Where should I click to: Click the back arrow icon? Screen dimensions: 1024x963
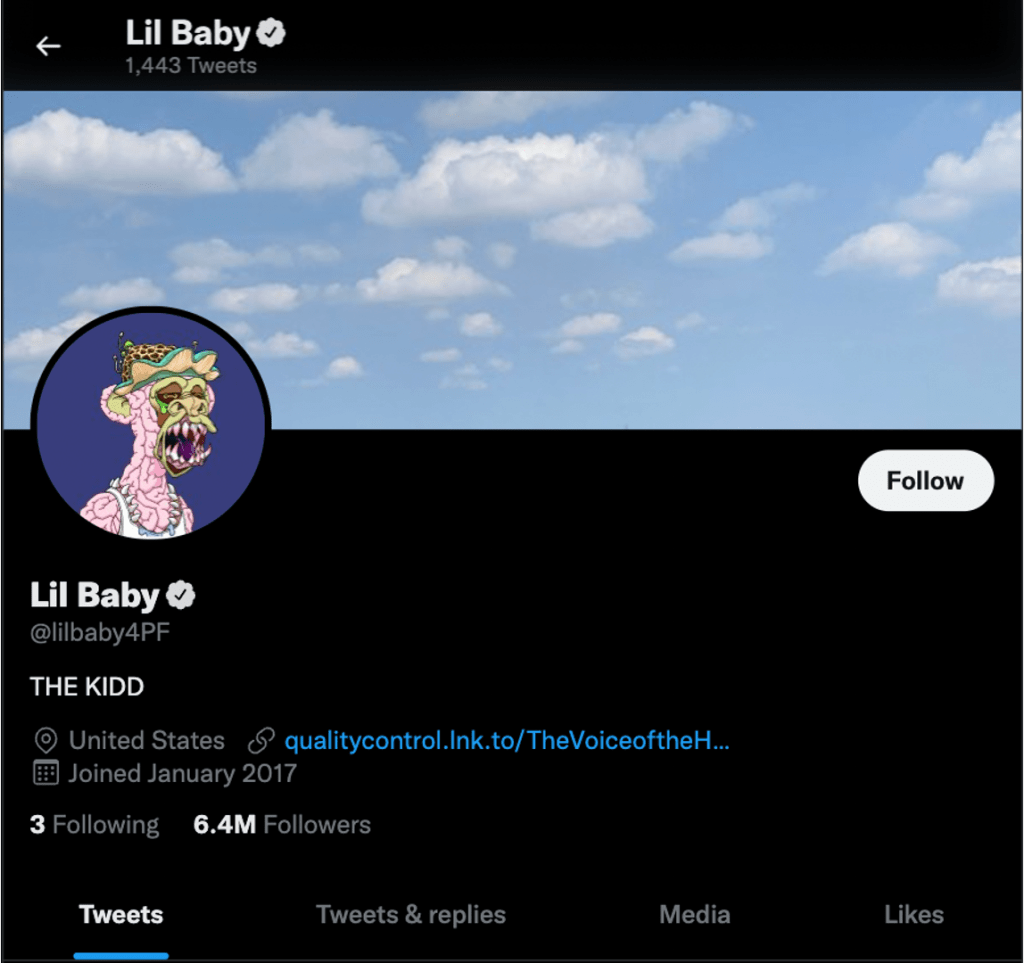pyautogui.click(x=48, y=46)
